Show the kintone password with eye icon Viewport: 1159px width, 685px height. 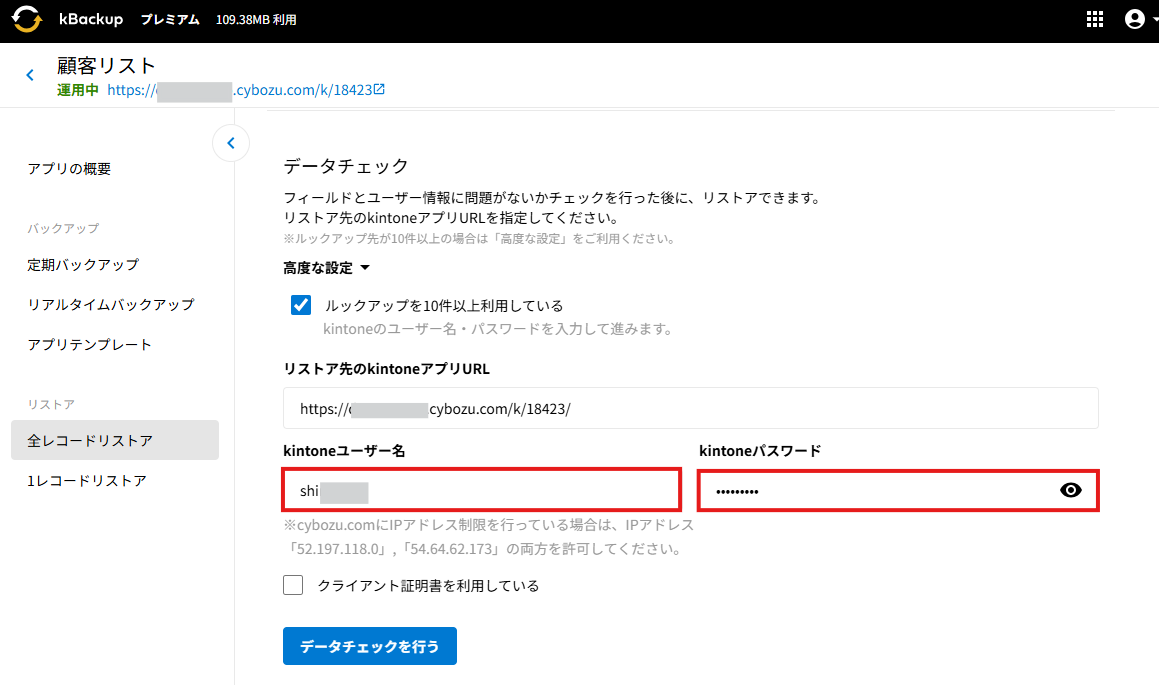[x=1070, y=490]
